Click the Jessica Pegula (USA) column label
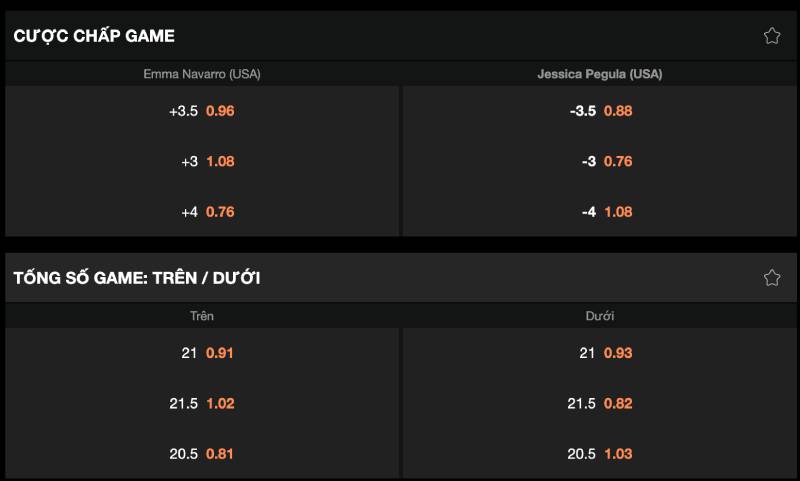 (600, 74)
